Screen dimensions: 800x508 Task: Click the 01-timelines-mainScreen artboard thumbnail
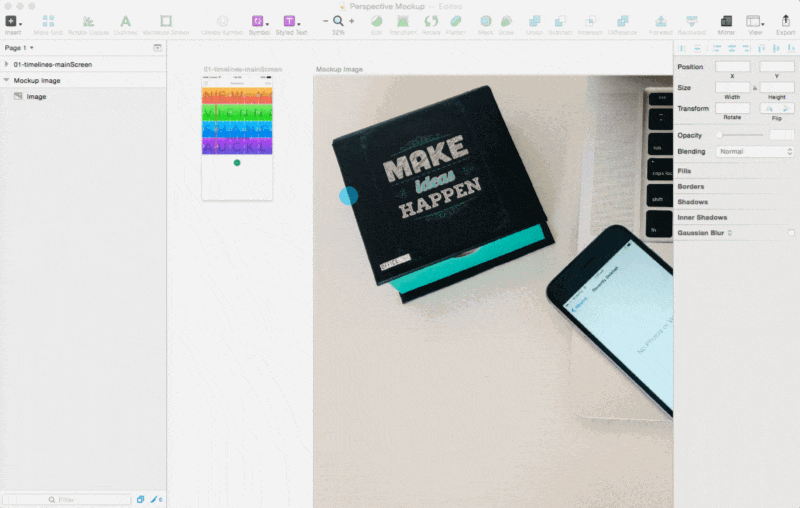point(237,137)
